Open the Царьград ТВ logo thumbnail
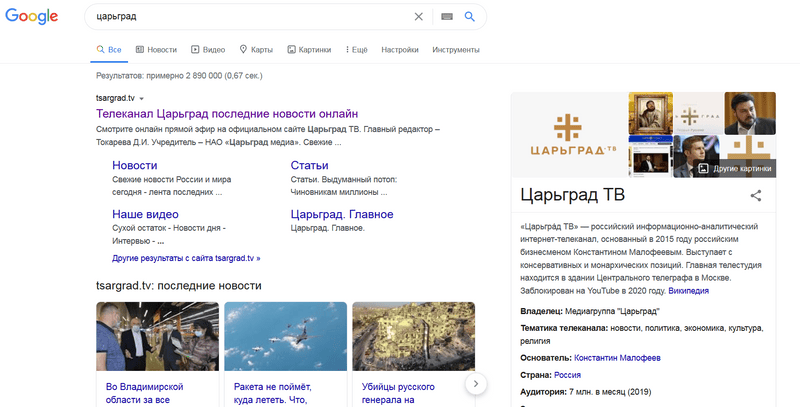This screenshot has height=407, width=800. pyautogui.click(x=568, y=135)
